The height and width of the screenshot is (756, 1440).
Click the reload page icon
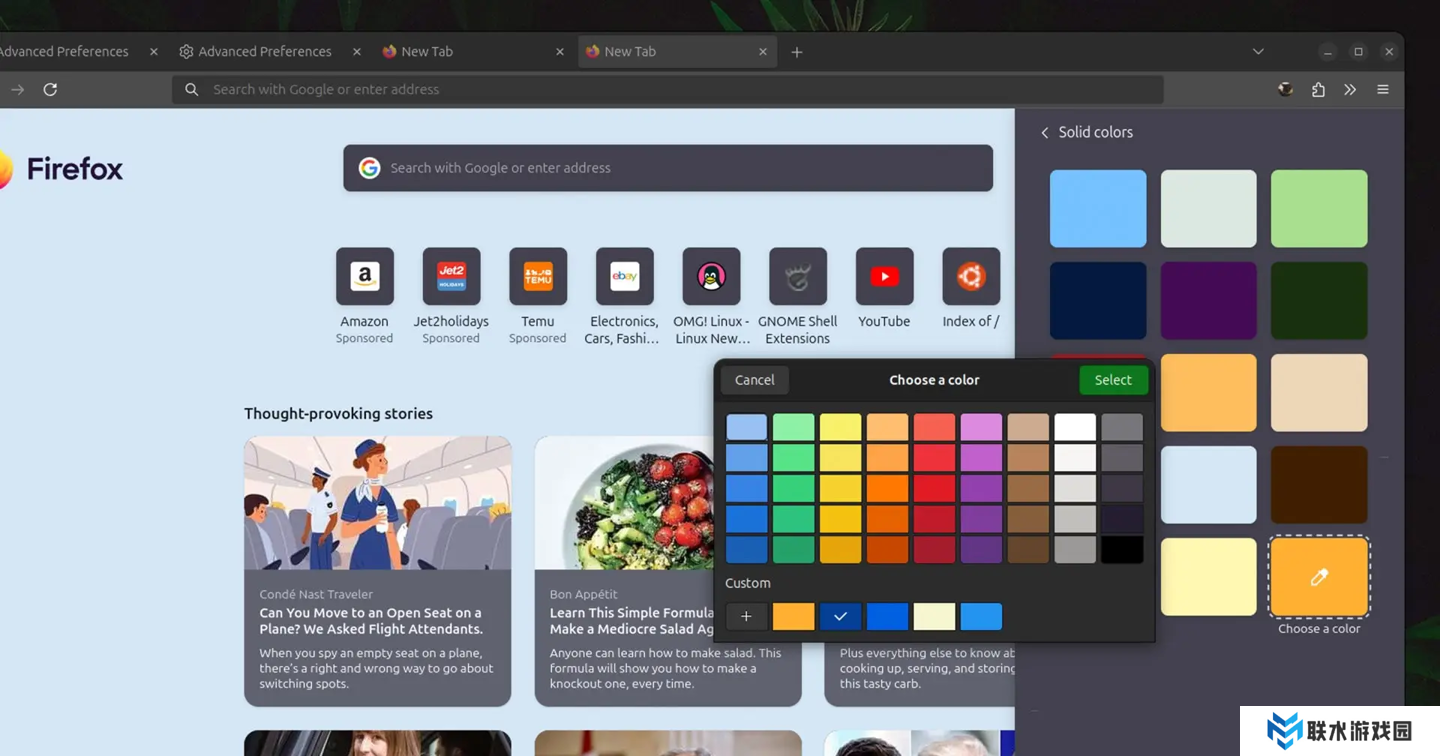50,90
